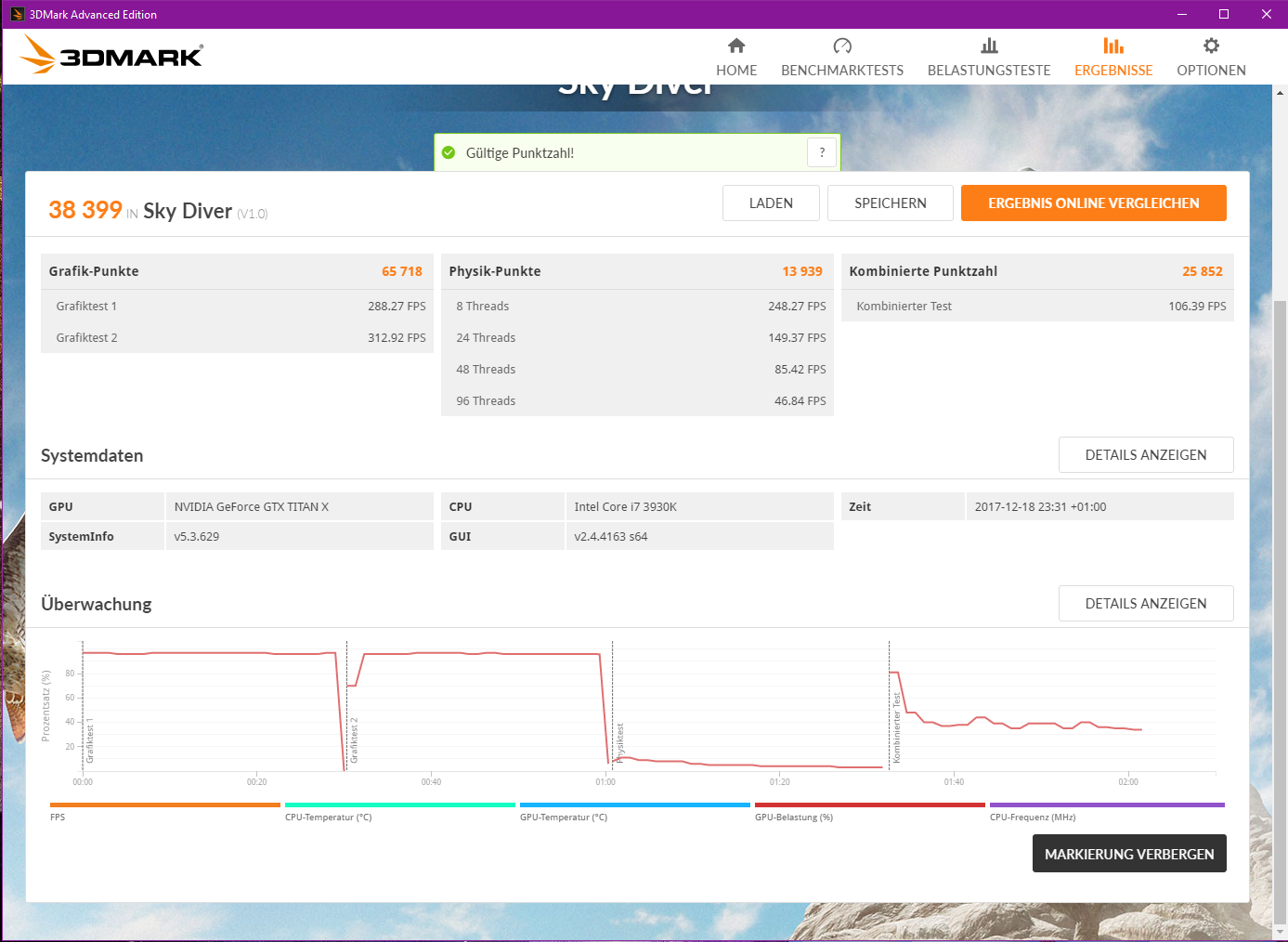The height and width of the screenshot is (942, 1288).
Task: Click GPU value NVIDIA GeForce GTX TITAN X
Action: pos(252,506)
